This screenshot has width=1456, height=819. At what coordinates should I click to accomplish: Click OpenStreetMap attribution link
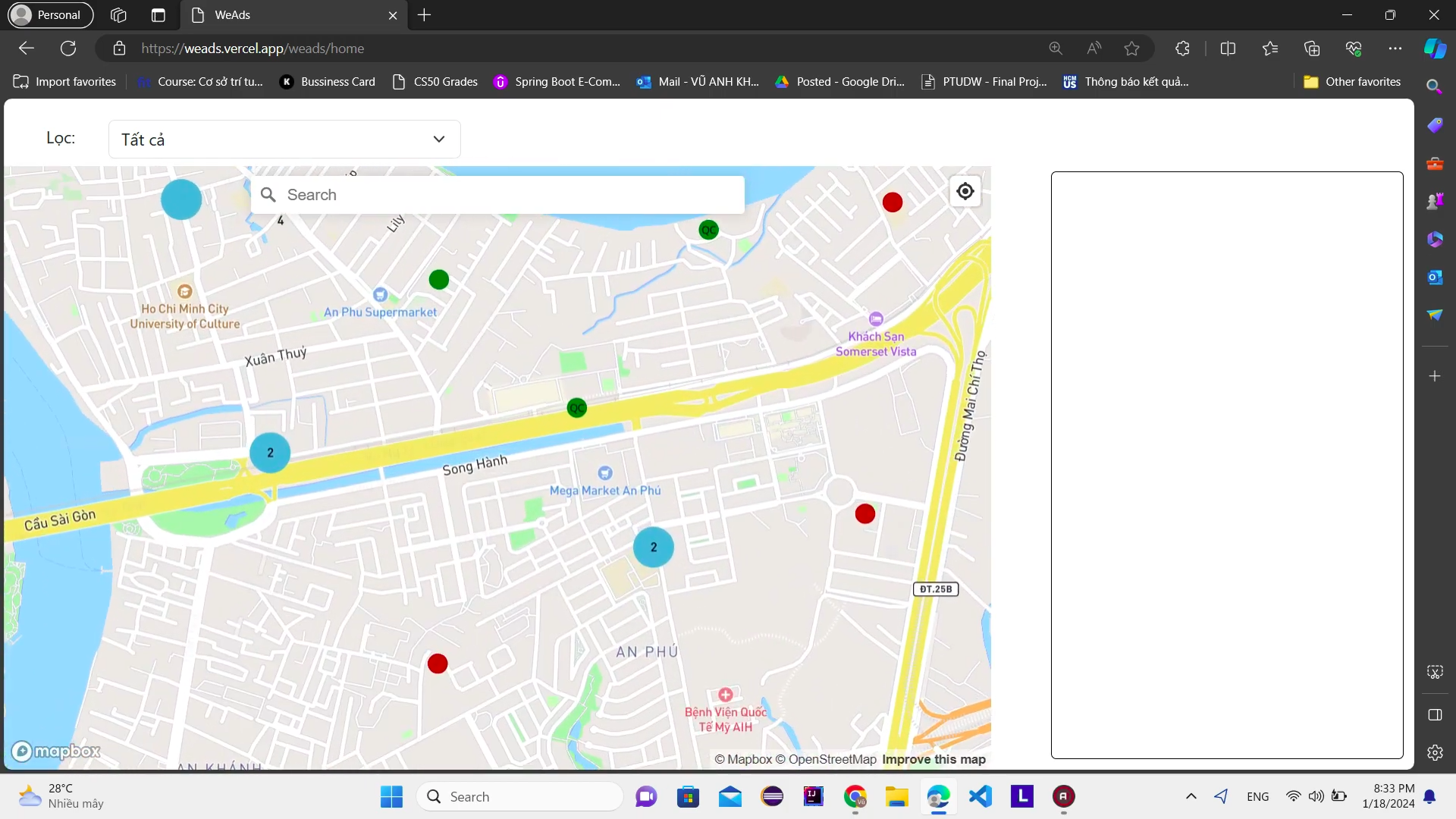pyautogui.click(x=831, y=759)
